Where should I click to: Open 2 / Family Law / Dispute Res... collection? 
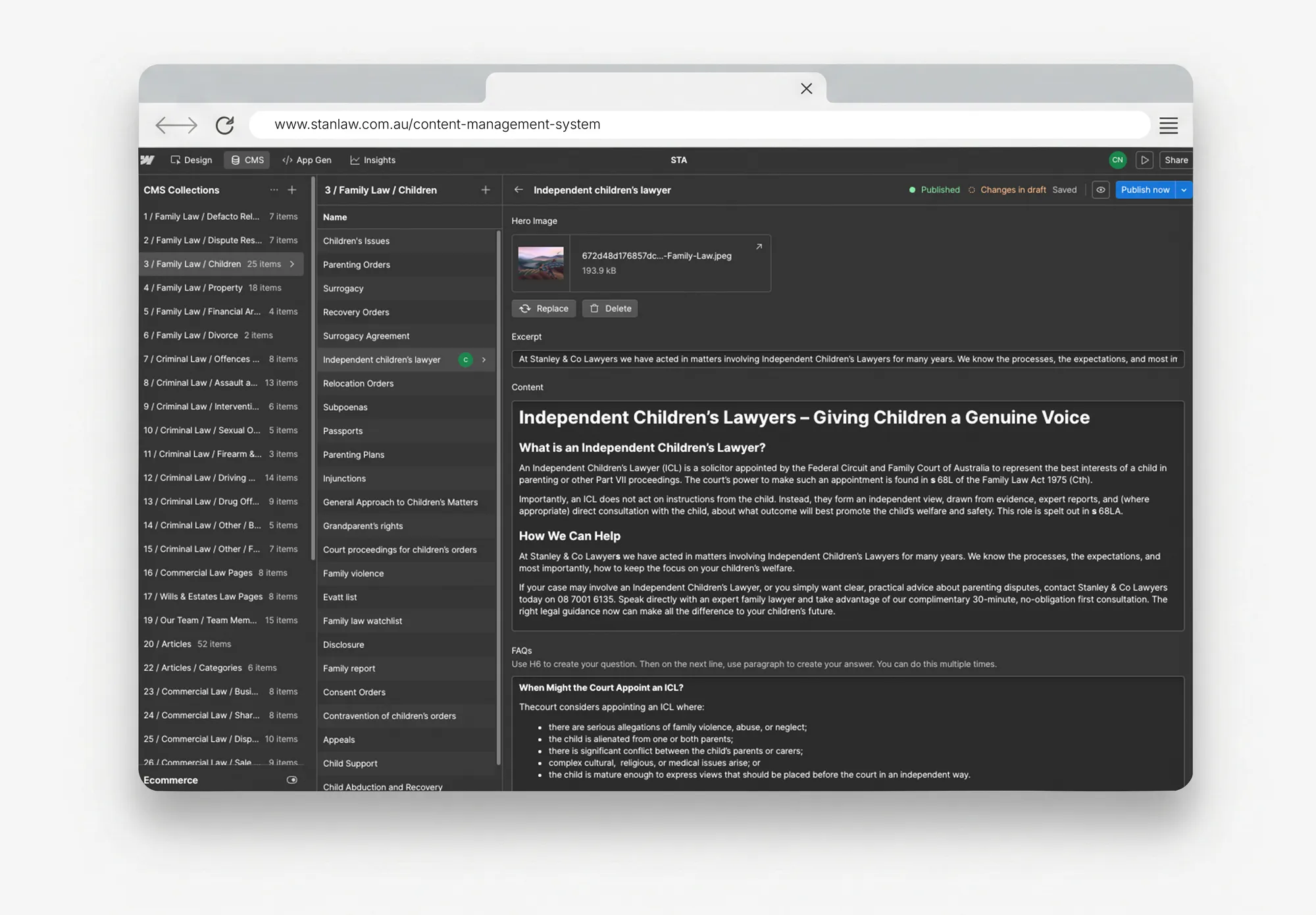[221, 240]
